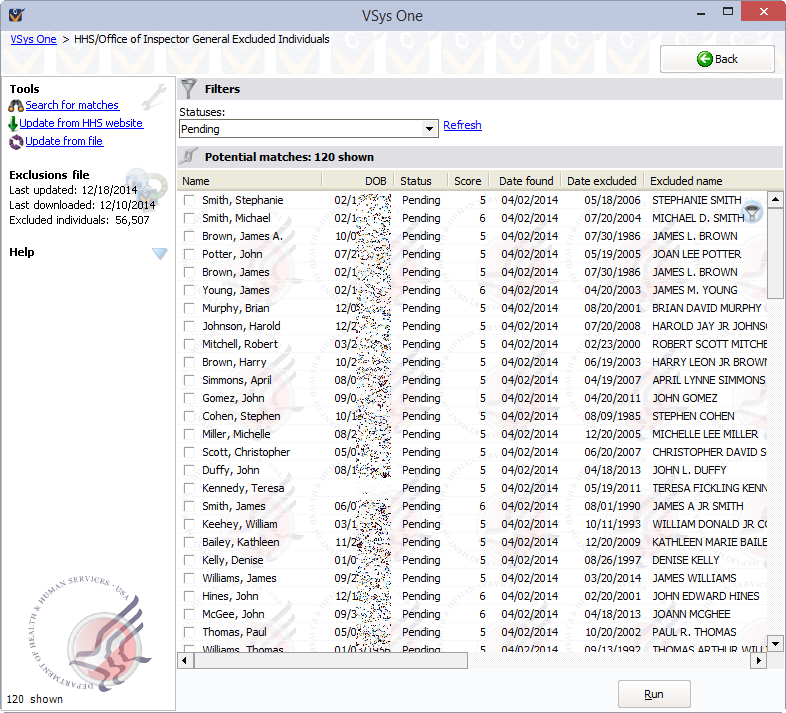Screen dimensions: 786x713
Task: Click the Potential matches header icon
Action: 188,156
